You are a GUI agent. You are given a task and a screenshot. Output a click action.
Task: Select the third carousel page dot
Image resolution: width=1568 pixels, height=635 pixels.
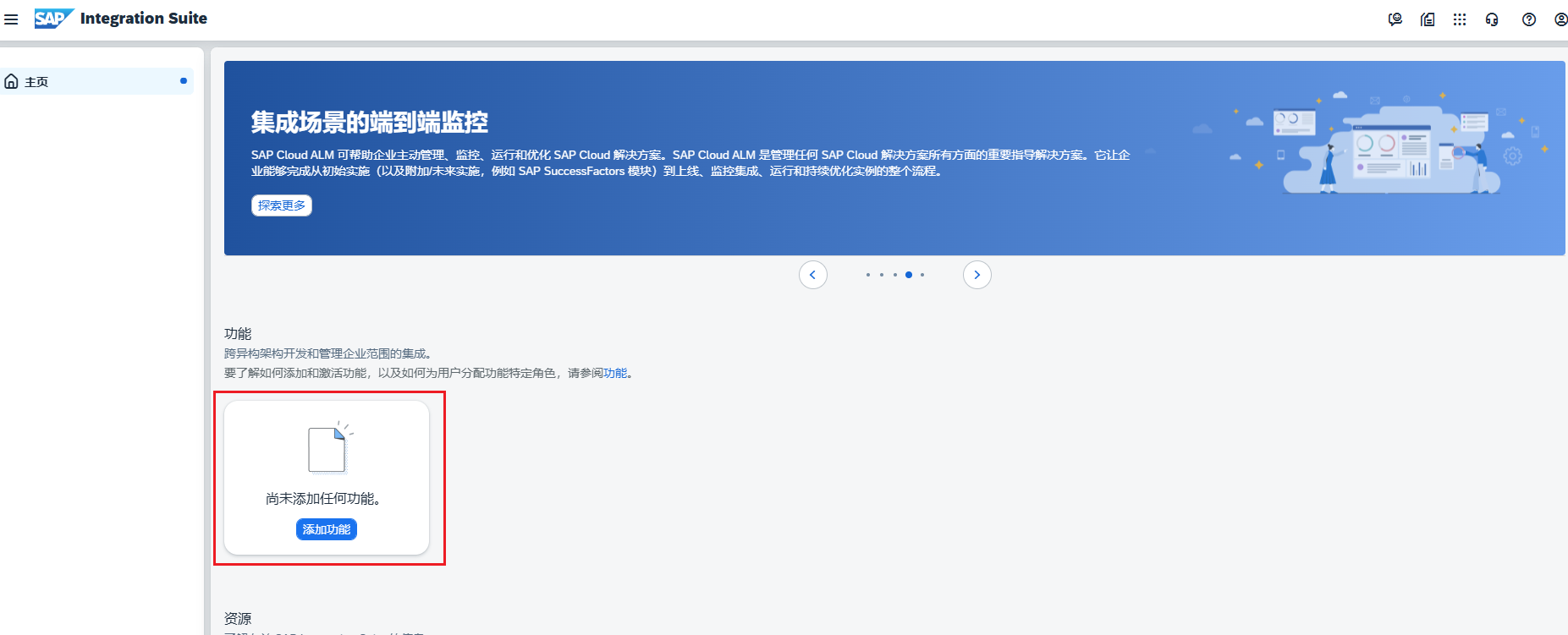(895, 275)
